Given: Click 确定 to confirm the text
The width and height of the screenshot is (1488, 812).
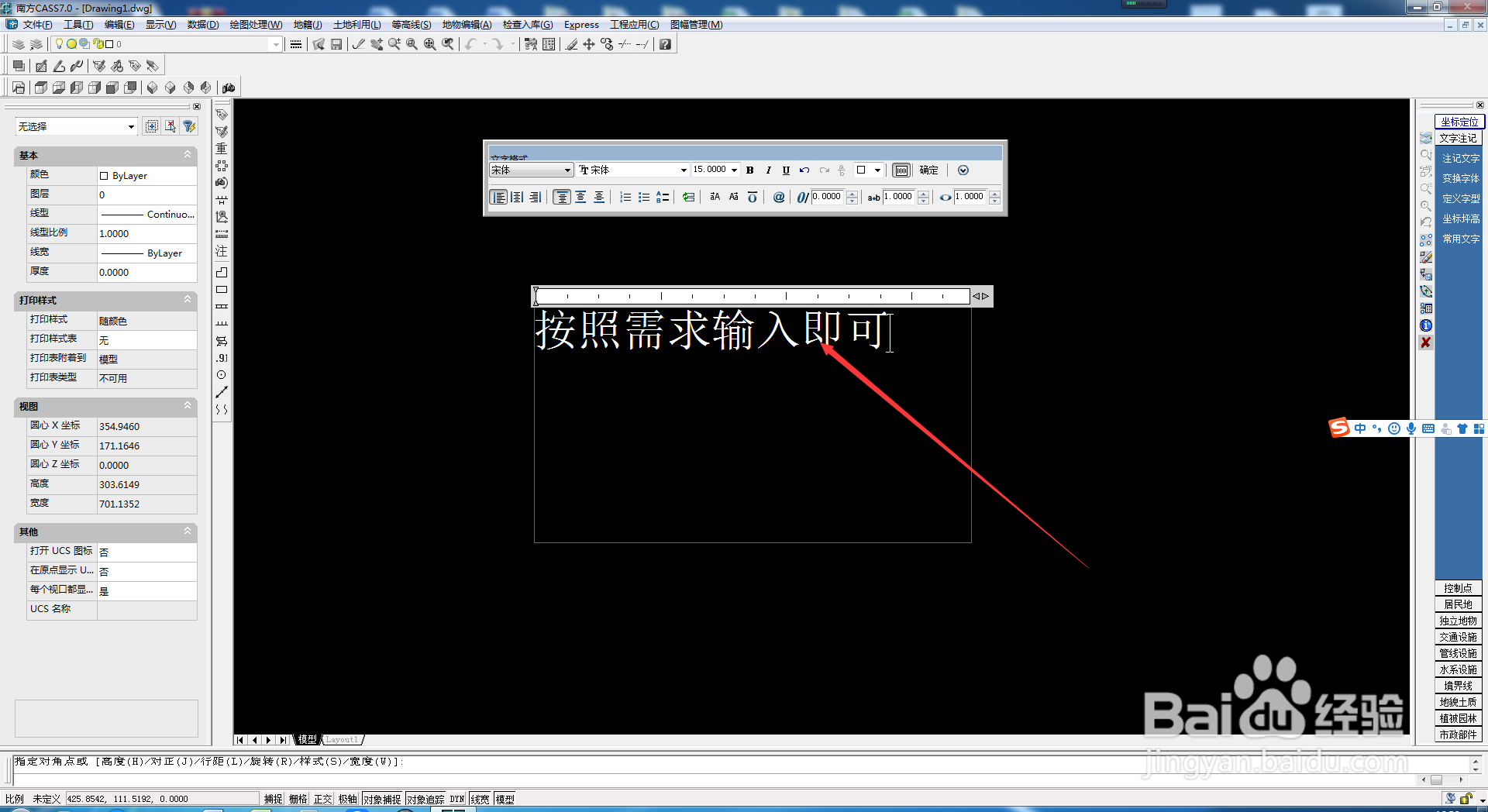Looking at the screenshot, I should [x=929, y=170].
